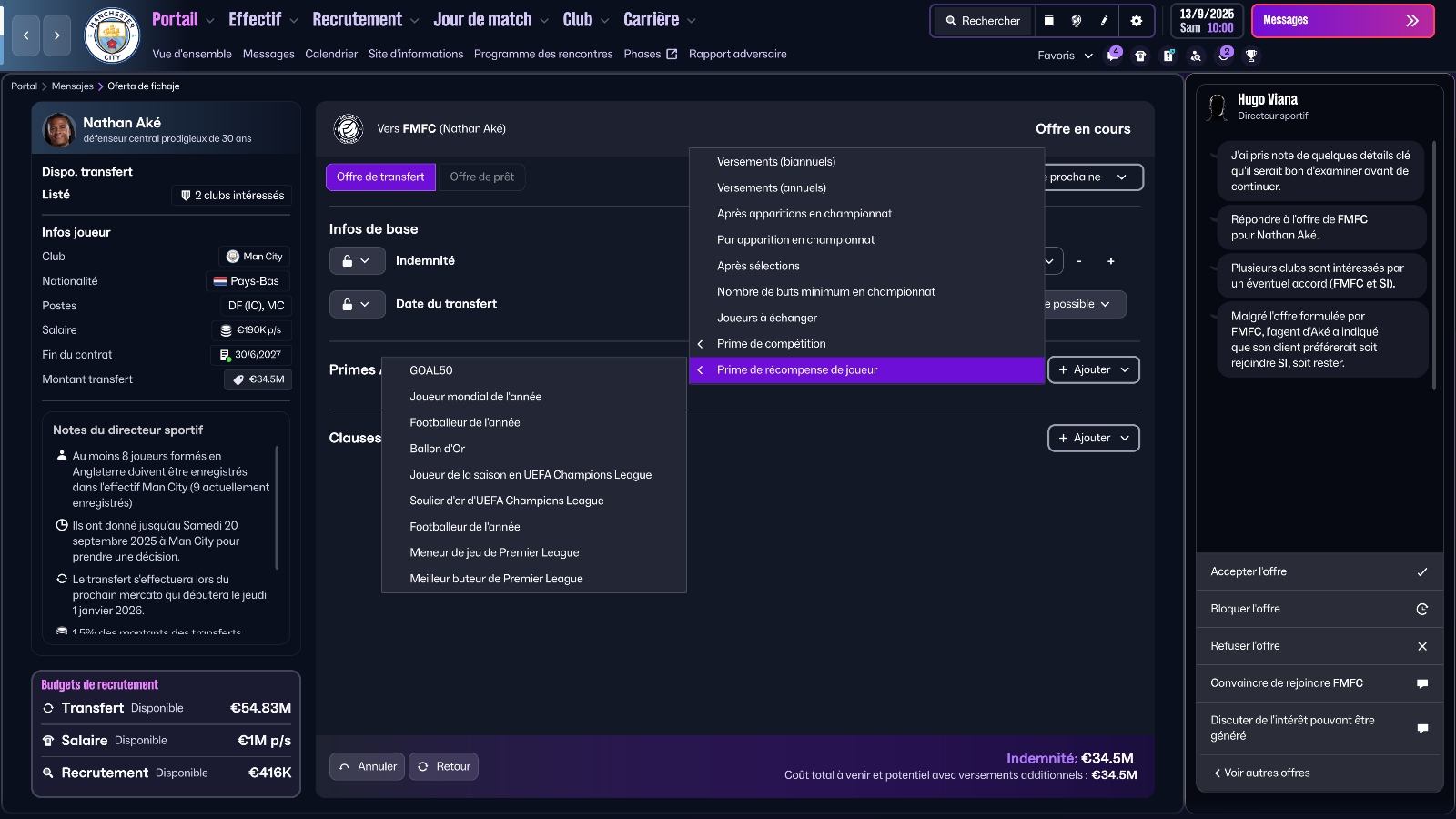The height and width of the screenshot is (819, 1456).
Task: Select Ballon d'Or from the bonus menu
Action: pyautogui.click(x=438, y=448)
